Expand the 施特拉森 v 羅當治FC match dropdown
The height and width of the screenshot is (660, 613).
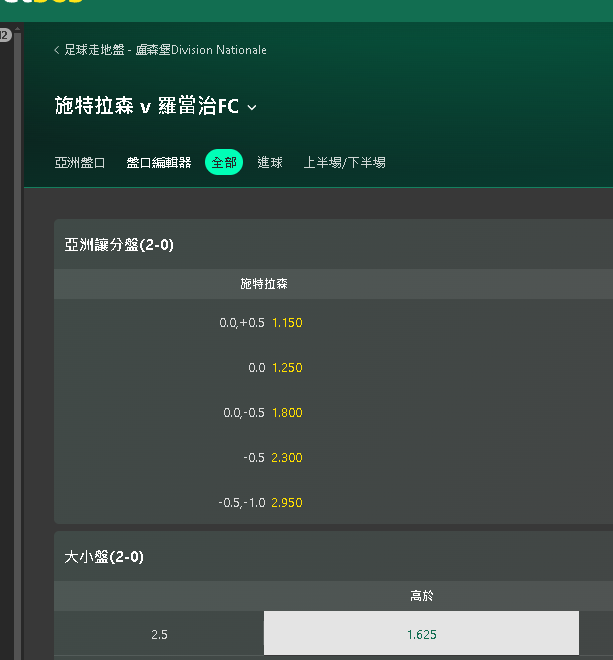252,107
